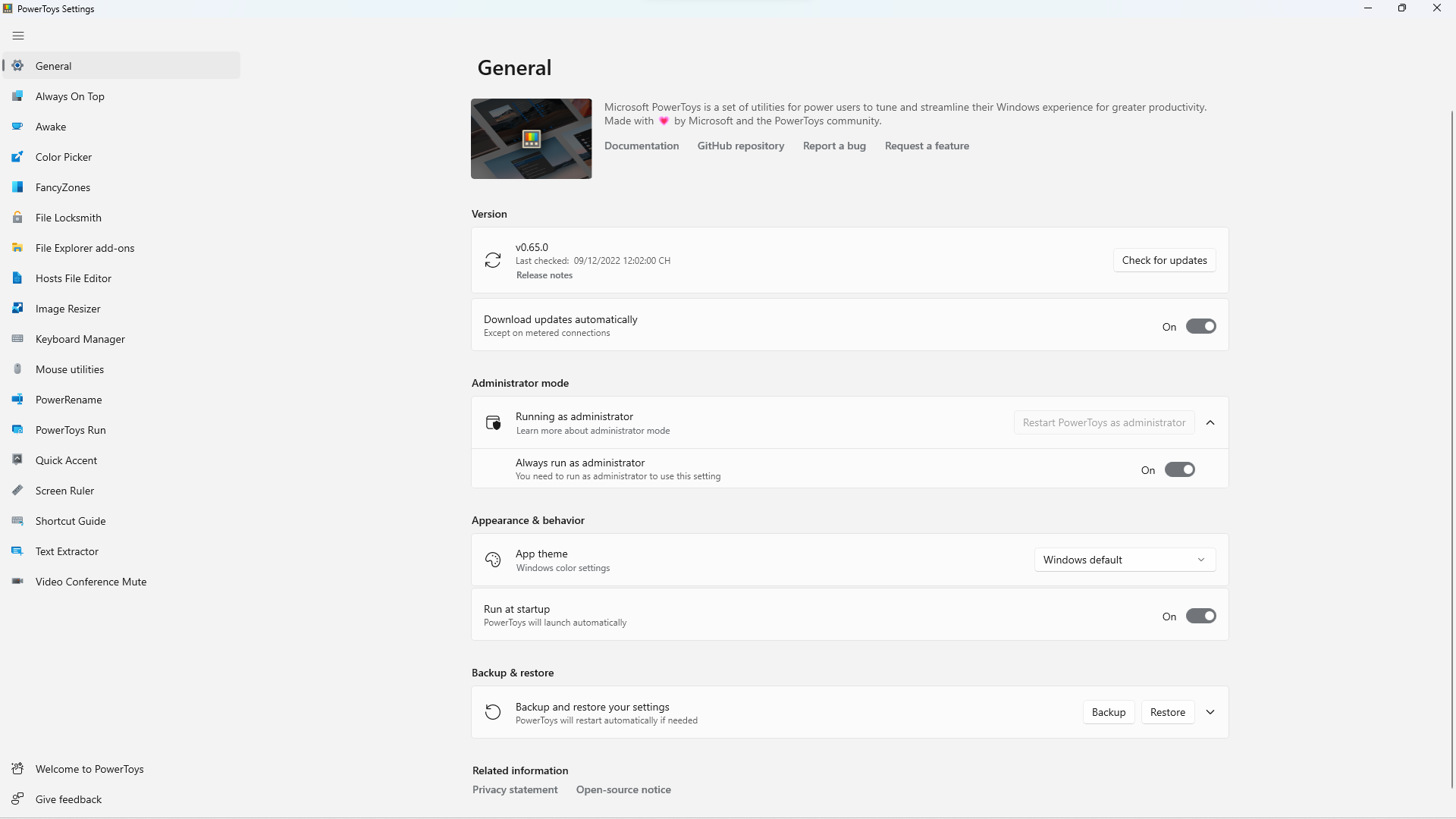Open the navigation hamburger menu
Image resolution: width=1456 pixels, height=819 pixels.
point(17,36)
